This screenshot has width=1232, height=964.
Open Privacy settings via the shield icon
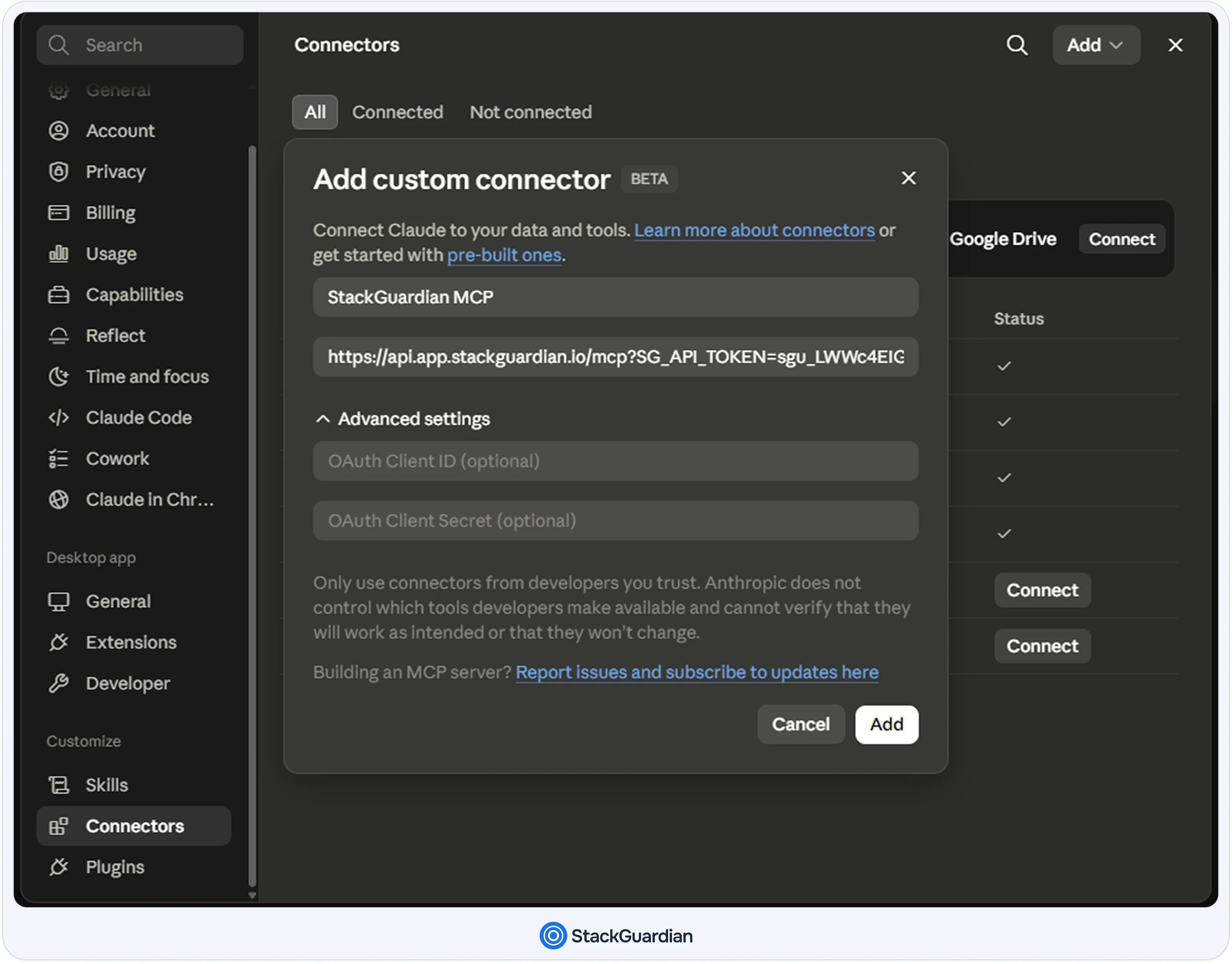coord(59,172)
